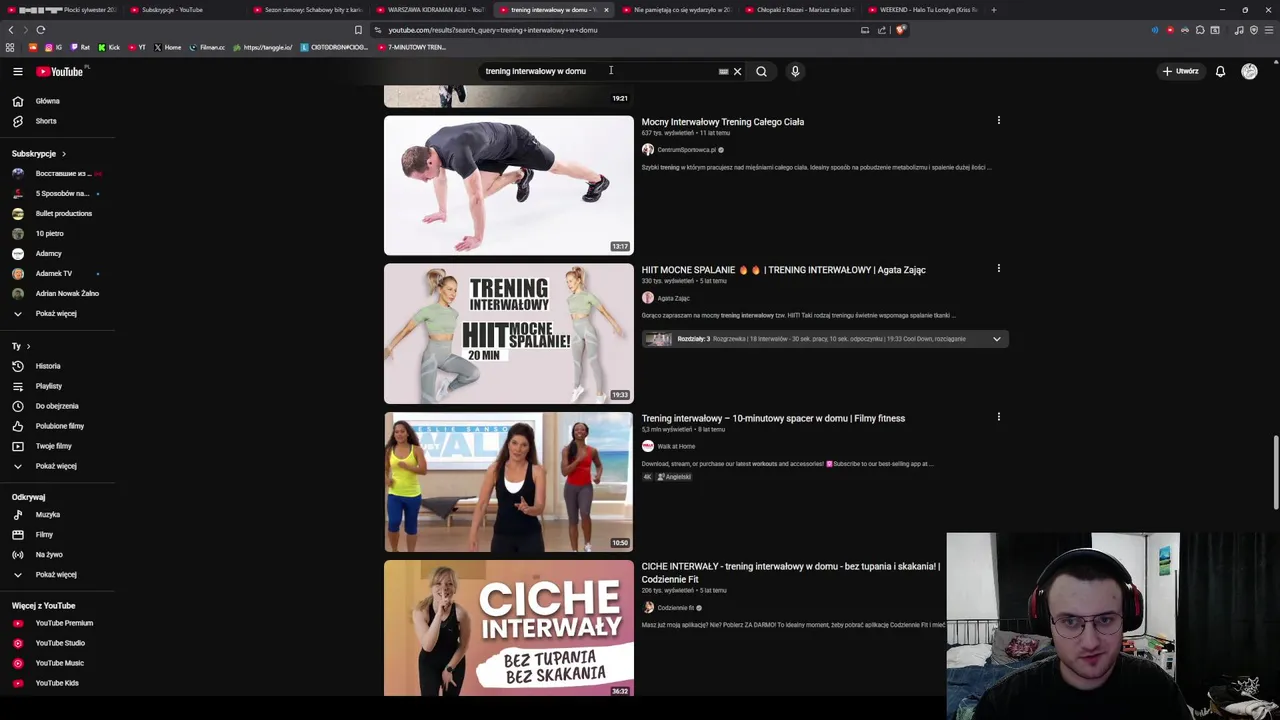
Task: Open Do obejrzenia watch later list
Action: (58, 406)
